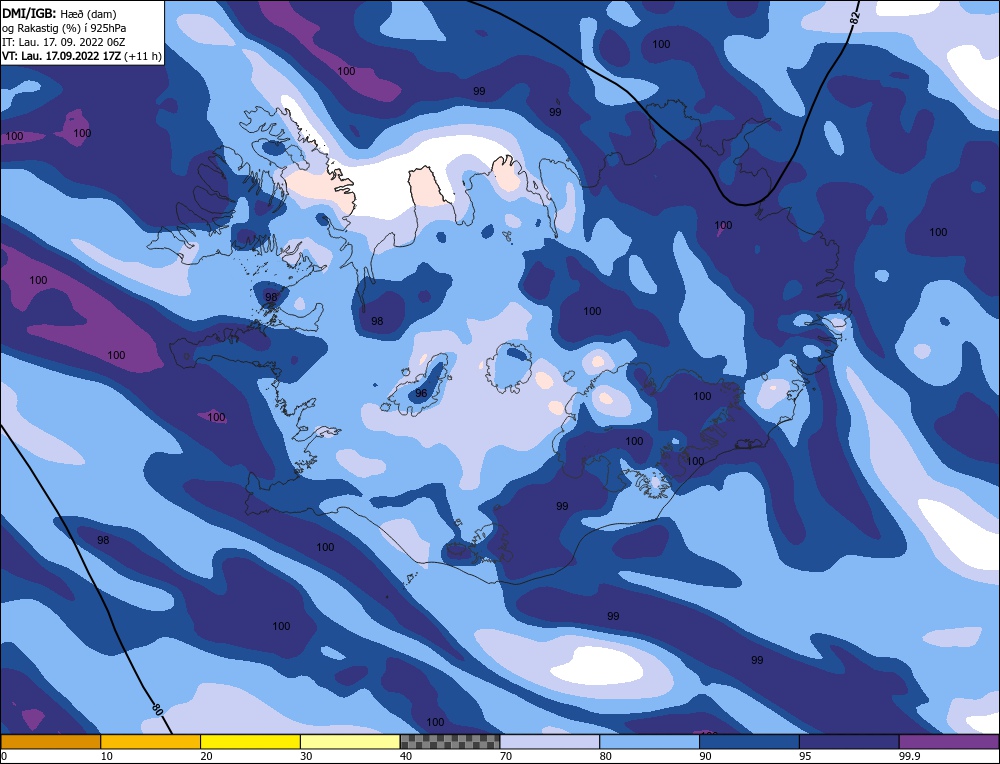Image resolution: width=1000 pixels, height=764 pixels.
Task: Click the legend tick label '20'
Action: [206, 756]
